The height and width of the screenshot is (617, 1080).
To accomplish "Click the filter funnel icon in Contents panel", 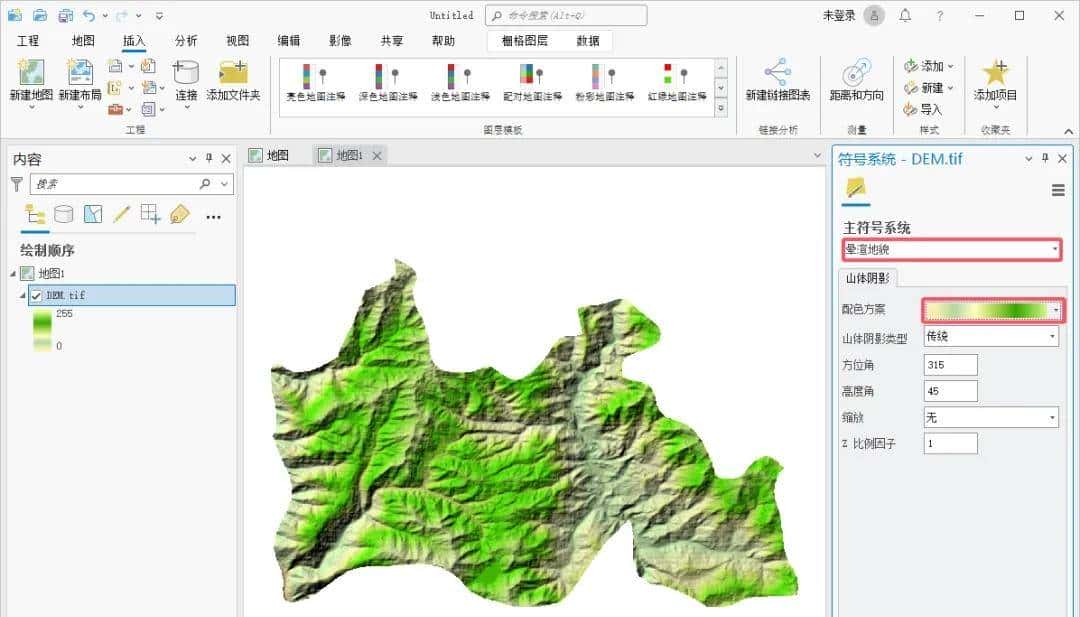I will (18, 186).
